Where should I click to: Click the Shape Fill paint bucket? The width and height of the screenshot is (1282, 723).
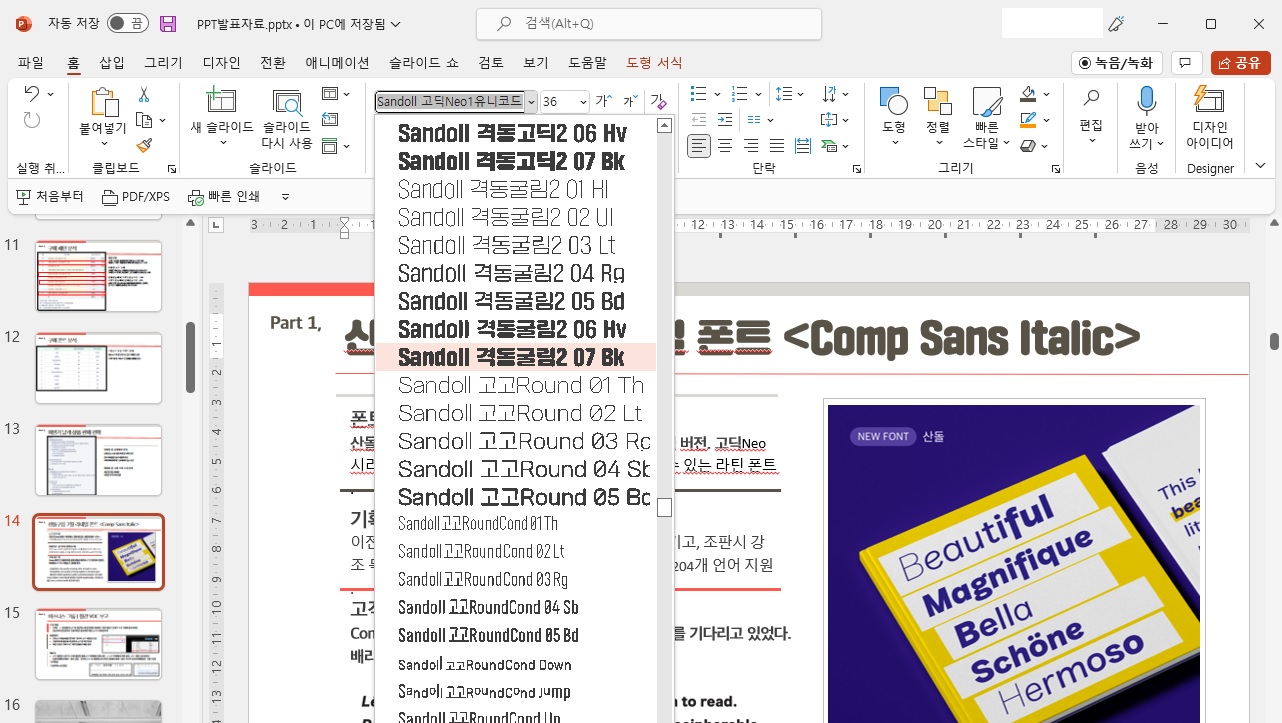[1028, 94]
